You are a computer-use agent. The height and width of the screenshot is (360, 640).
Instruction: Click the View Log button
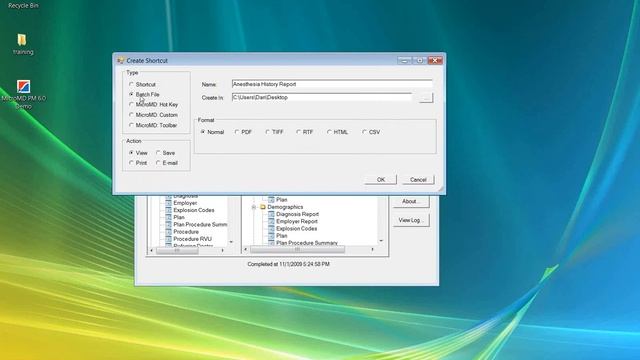[x=411, y=220]
